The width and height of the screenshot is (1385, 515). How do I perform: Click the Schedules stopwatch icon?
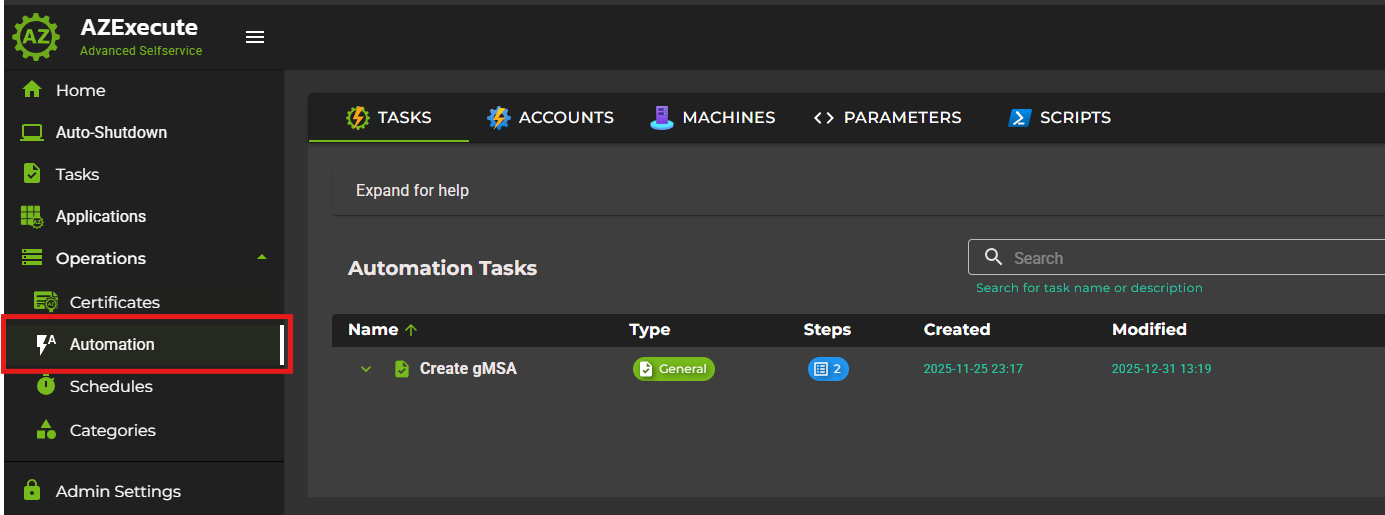click(46, 386)
